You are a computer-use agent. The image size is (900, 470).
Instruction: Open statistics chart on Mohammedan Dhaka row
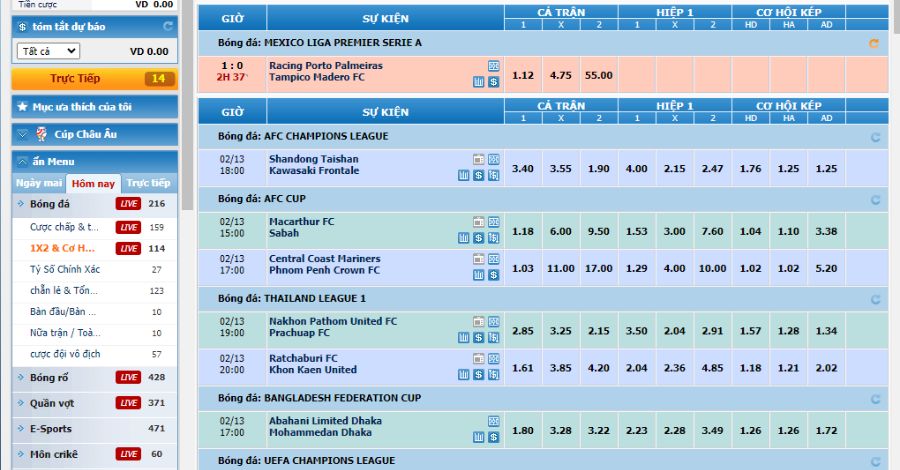click(x=479, y=437)
